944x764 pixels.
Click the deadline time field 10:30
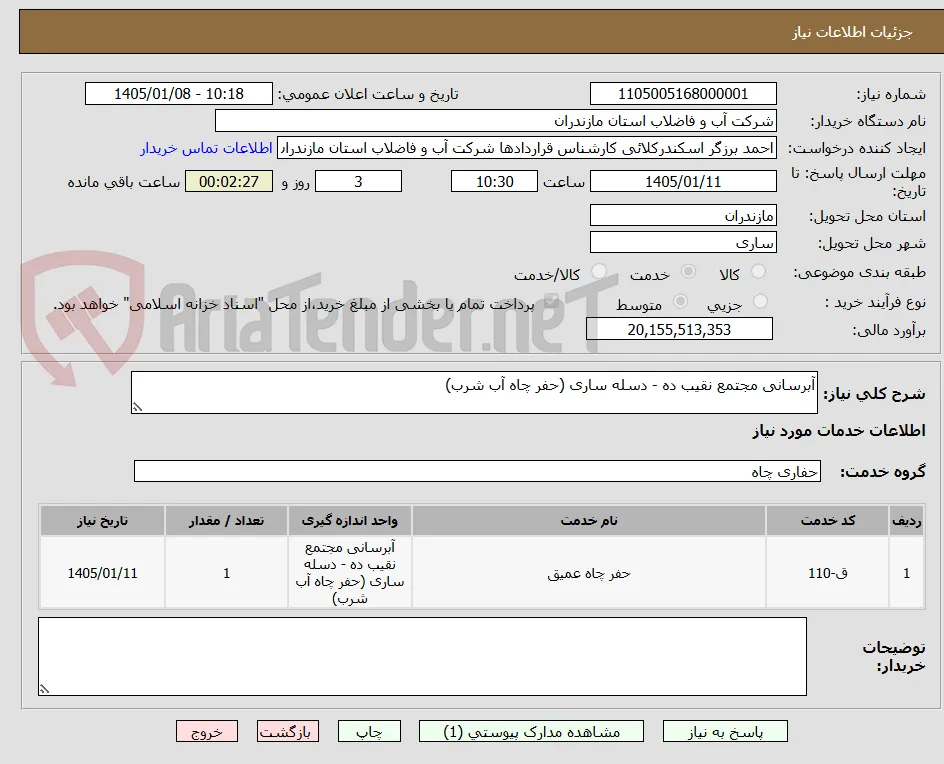click(x=494, y=181)
